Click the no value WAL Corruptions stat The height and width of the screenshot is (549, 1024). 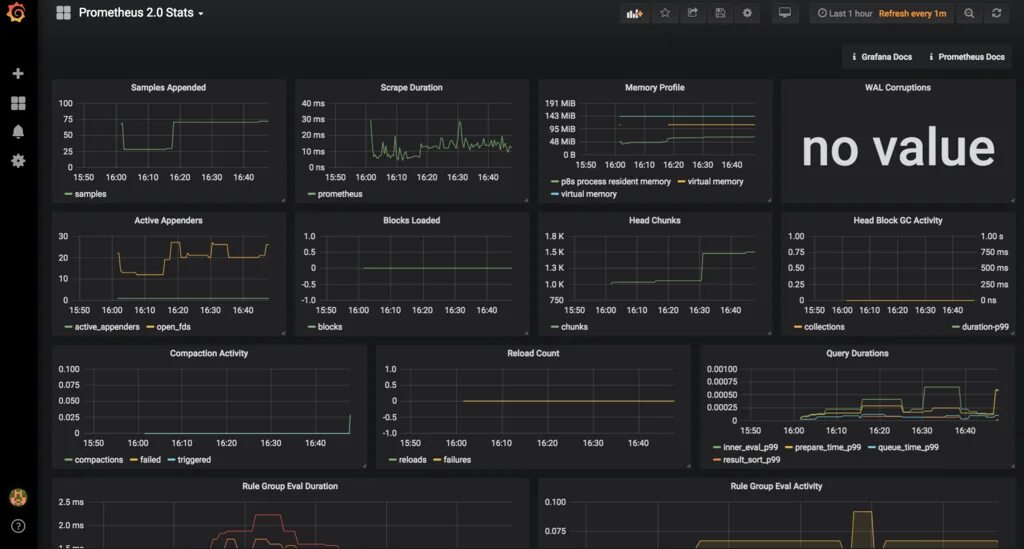898,149
